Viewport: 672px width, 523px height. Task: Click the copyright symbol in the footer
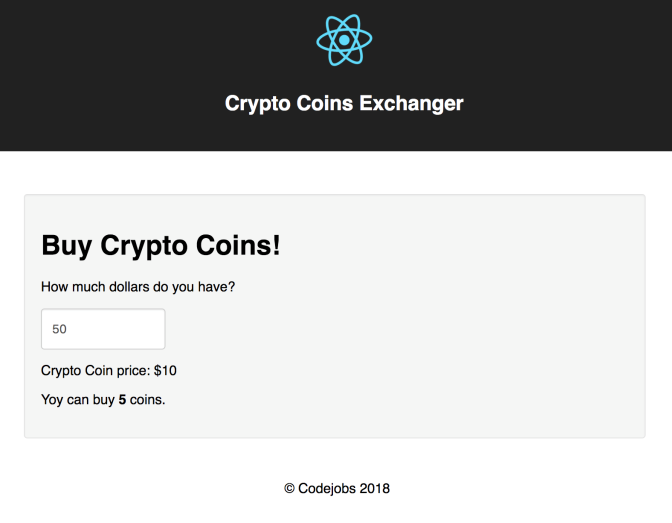(290, 489)
